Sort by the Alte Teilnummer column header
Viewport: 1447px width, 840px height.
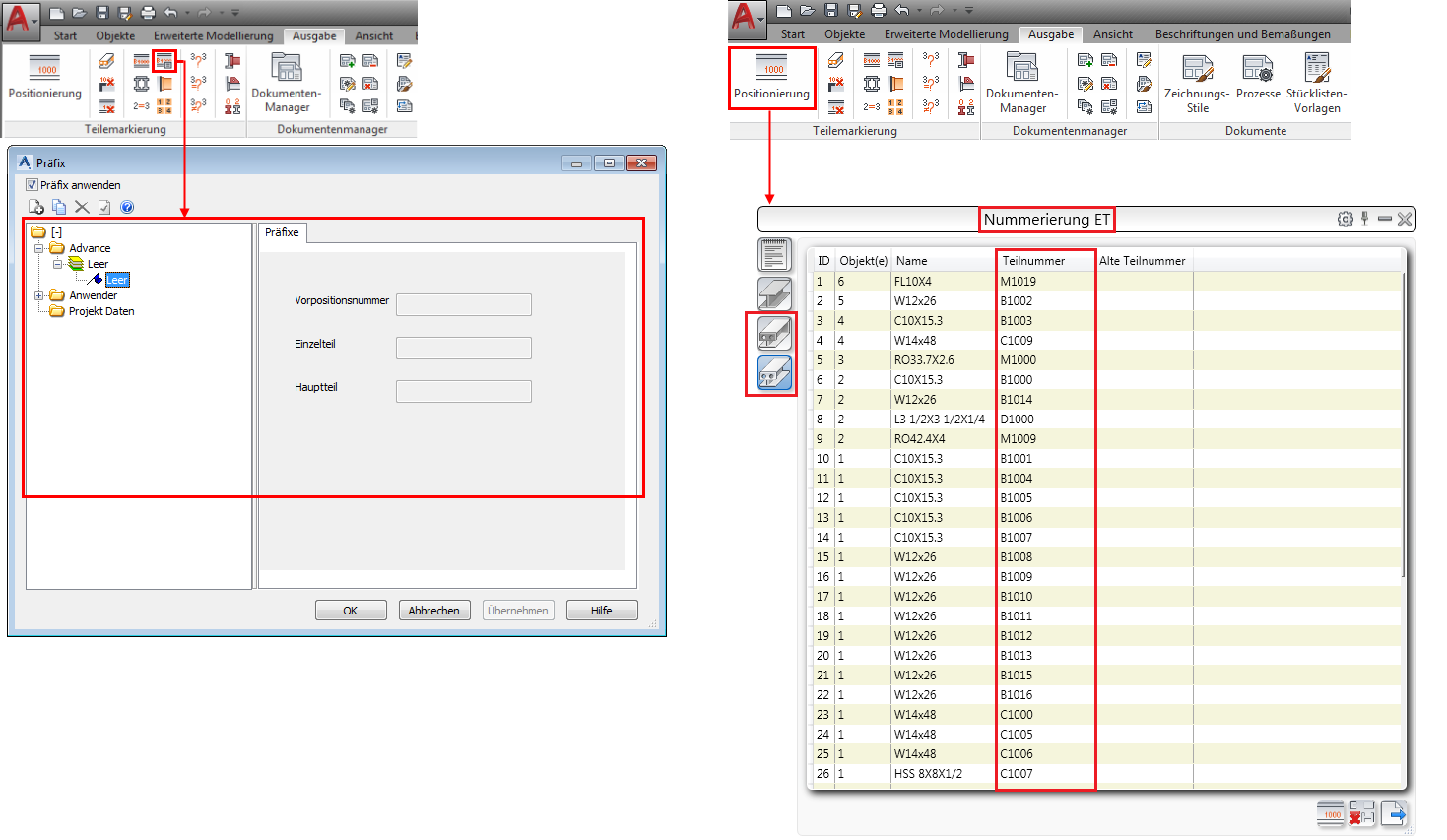click(1144, 261)
